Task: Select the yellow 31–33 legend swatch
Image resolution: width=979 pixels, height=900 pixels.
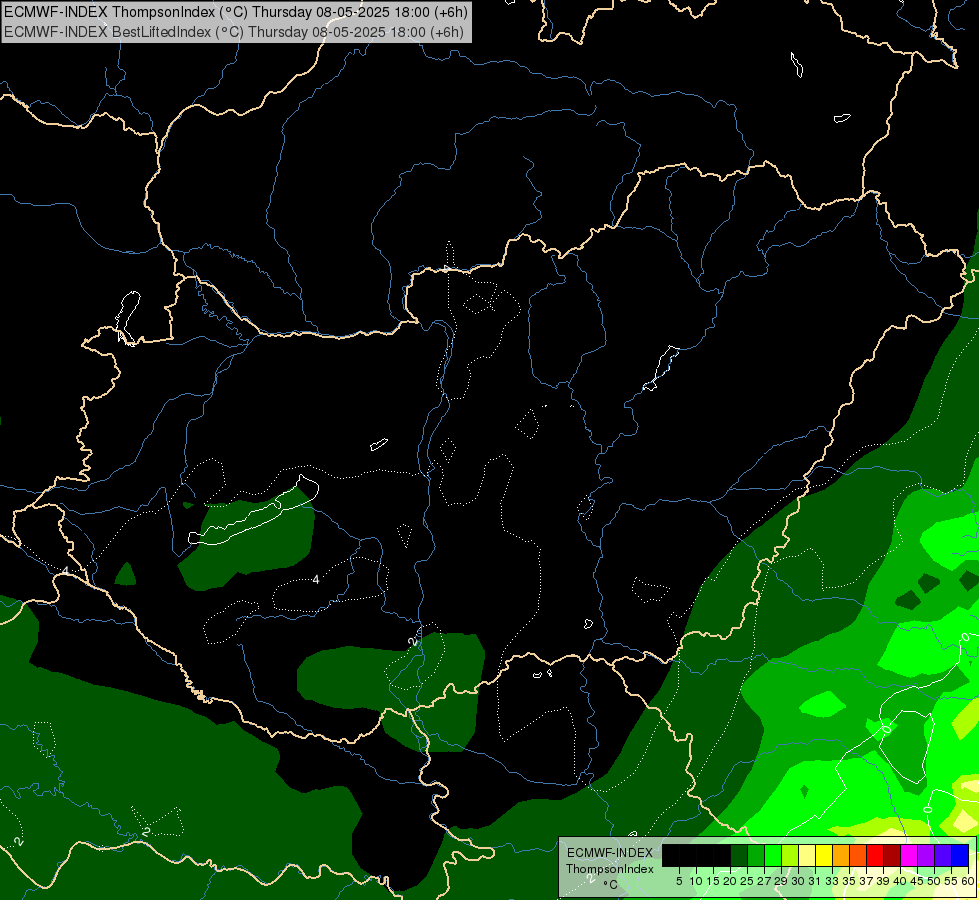Action: pos(824,855)
